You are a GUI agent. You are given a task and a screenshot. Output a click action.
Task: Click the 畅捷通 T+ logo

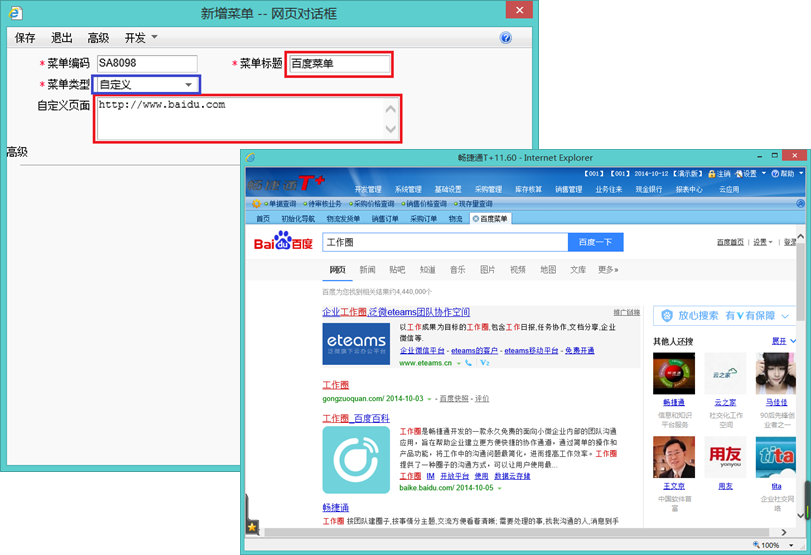pyautogui.click(x=287, y=183)
